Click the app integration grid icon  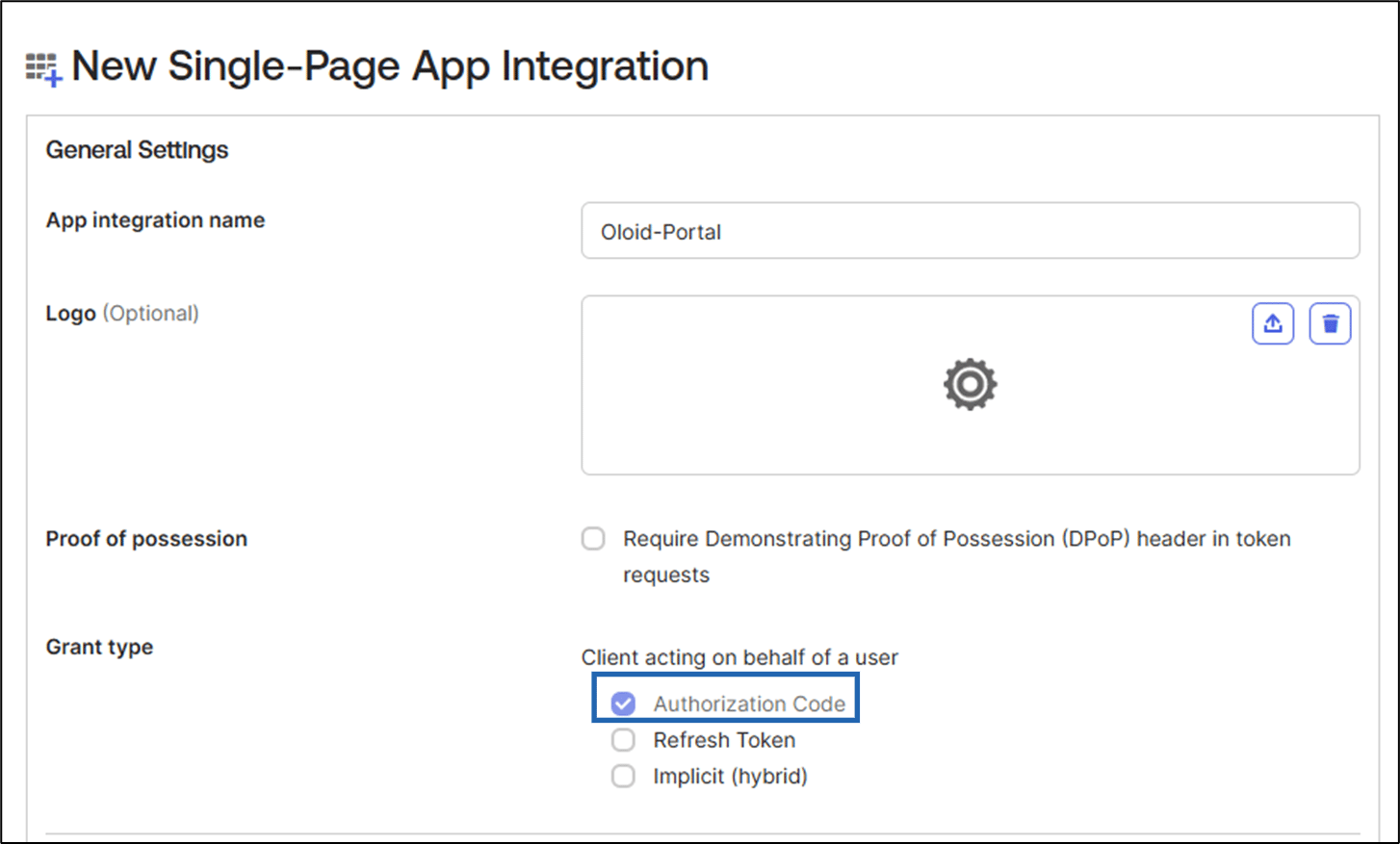click(x=43, y=69)
